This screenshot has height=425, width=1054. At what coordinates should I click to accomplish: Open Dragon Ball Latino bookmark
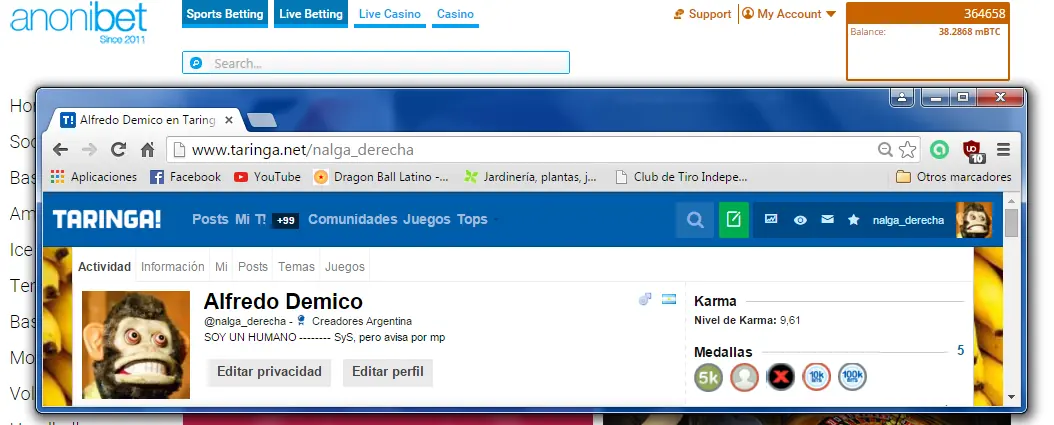[x=382, y=177]
